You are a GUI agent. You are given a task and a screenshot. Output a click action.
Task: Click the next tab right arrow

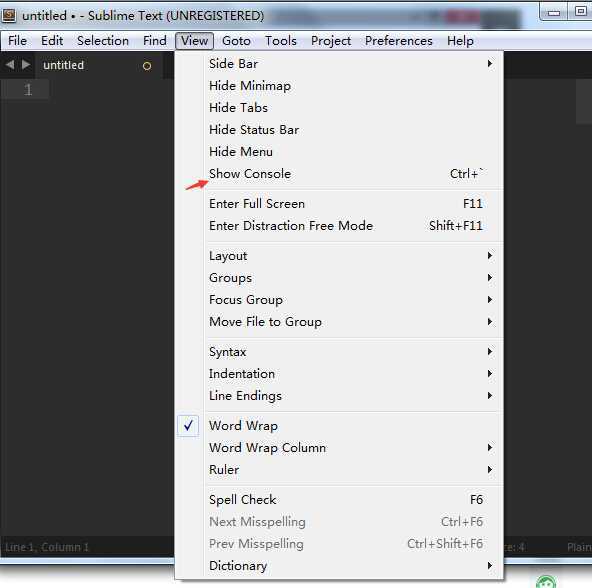26,65
